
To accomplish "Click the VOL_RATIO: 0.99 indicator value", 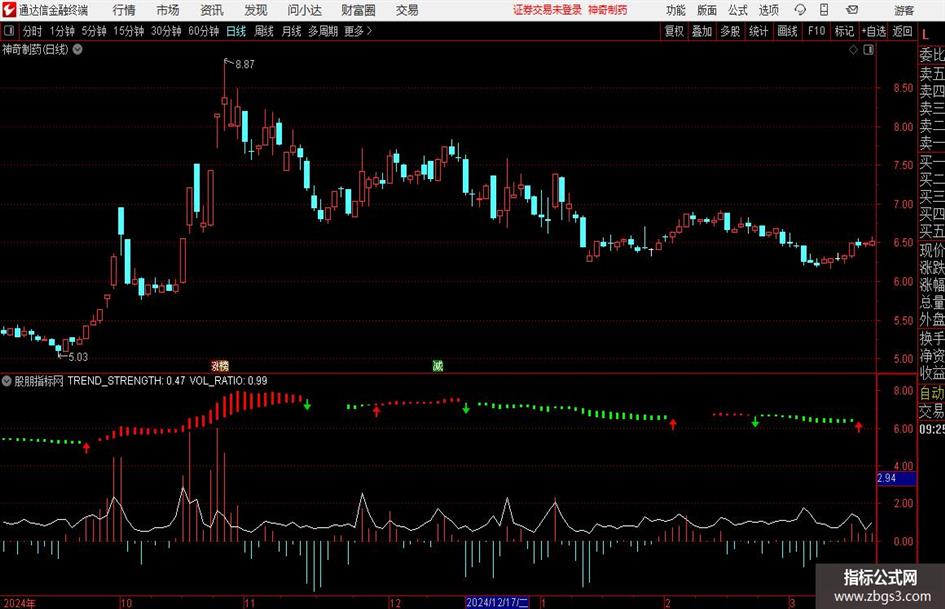I will click(228, 380).
